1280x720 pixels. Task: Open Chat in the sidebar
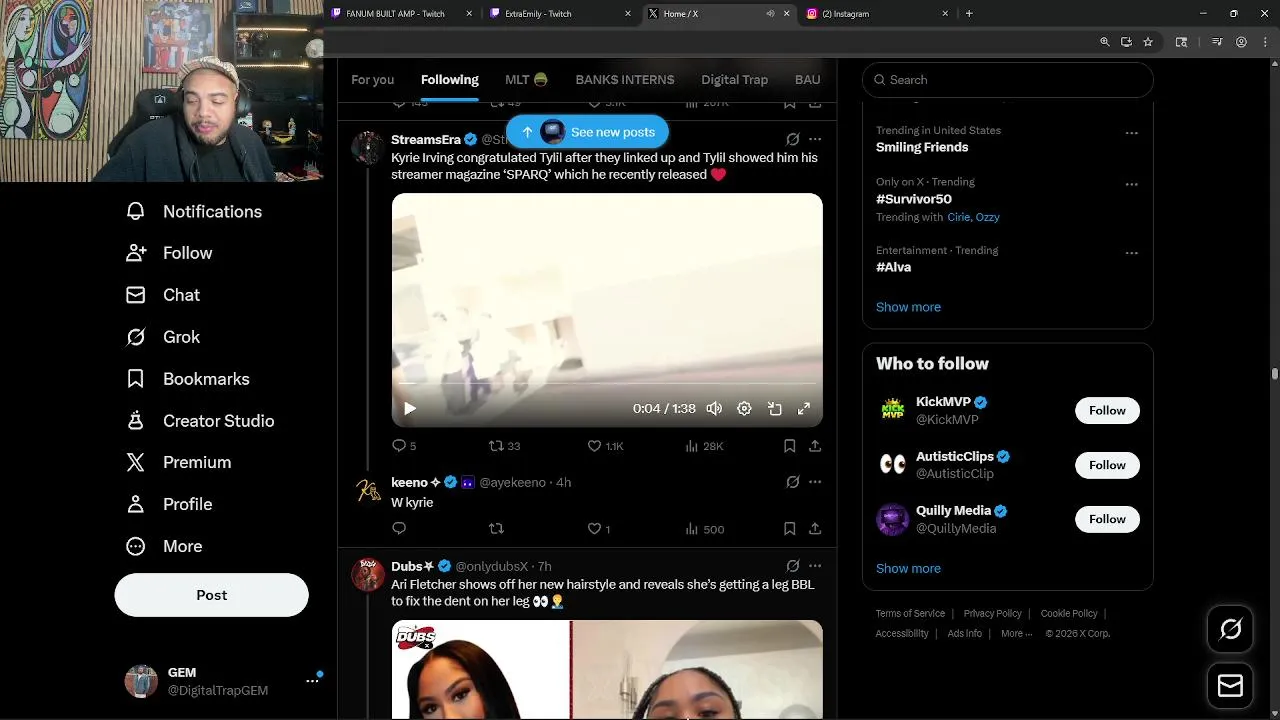pos(162,295)
